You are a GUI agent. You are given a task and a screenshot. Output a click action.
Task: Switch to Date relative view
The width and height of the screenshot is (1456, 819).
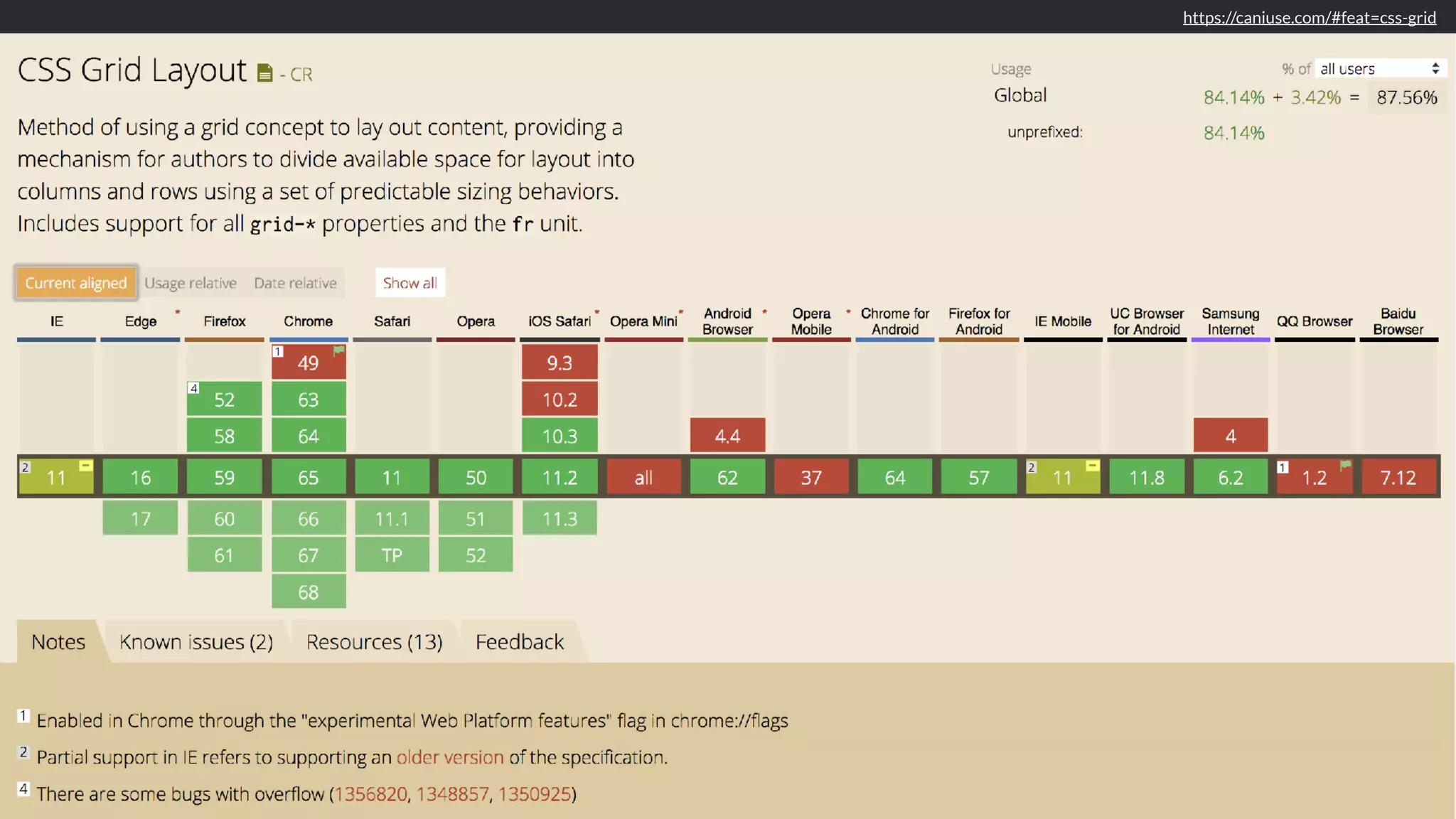295,283
